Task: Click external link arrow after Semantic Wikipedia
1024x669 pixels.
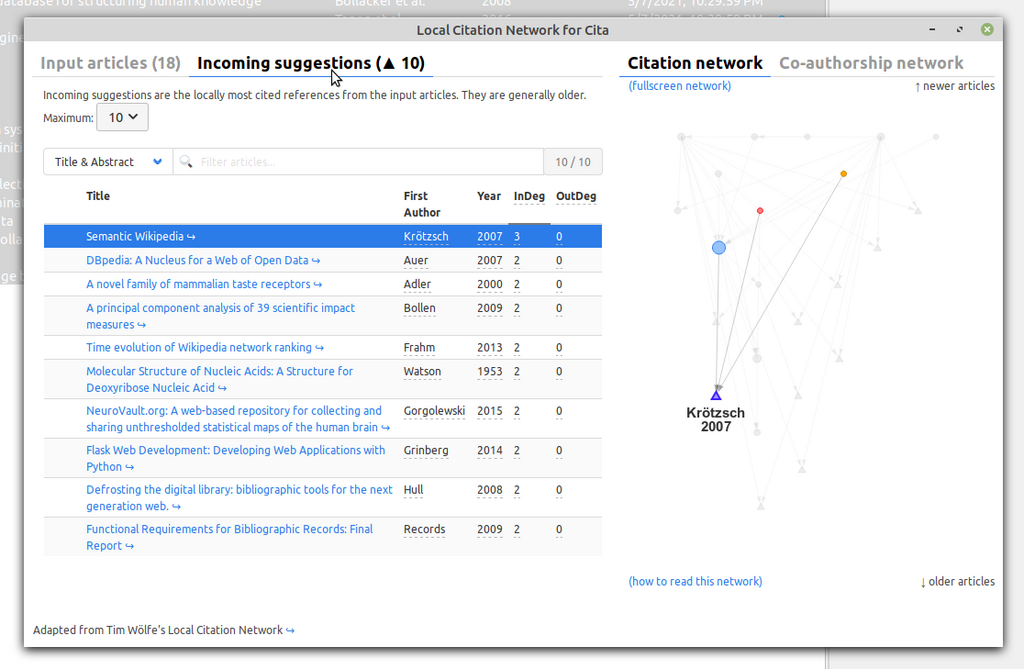Action: (x=191, y=237)
